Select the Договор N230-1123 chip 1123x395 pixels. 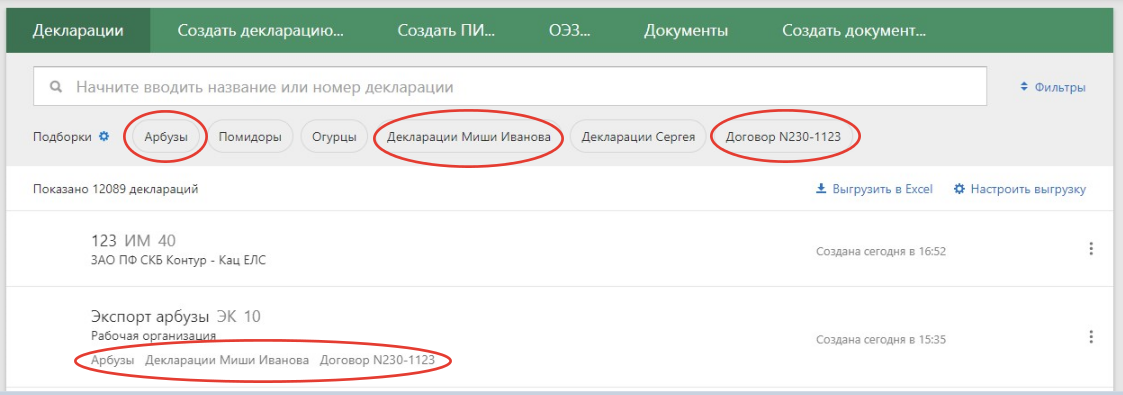784,137
